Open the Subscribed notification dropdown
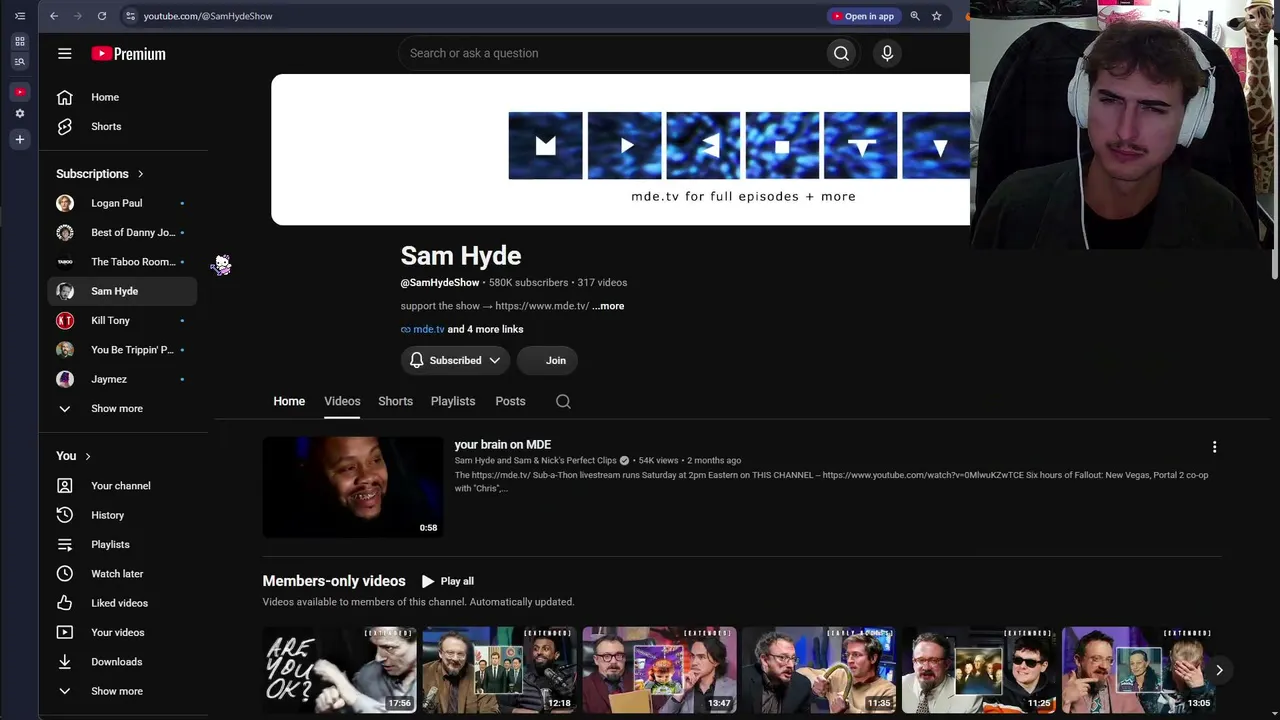The height and width of the screenshot is (720, 1280). pyautogui.click(x=455, y=360)
